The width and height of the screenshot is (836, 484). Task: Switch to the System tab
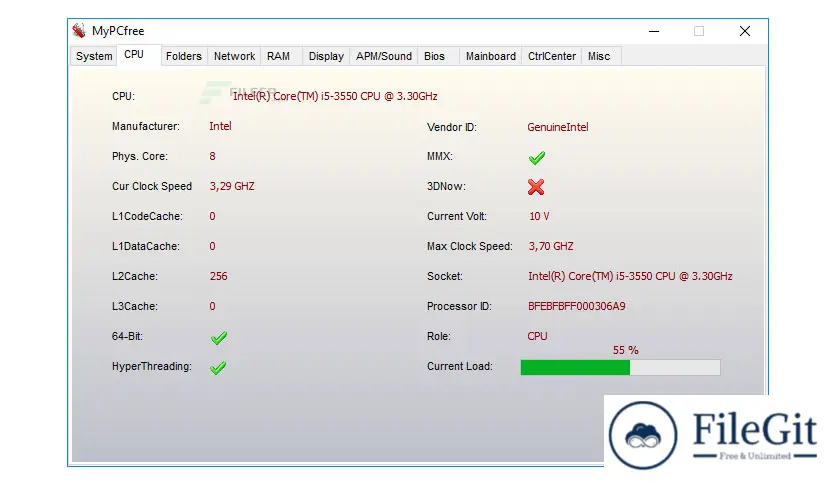click(94, 57)
